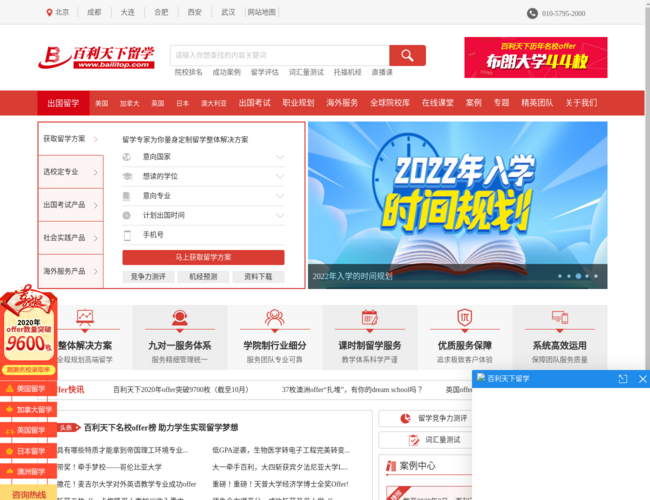Open the 在线课堂 menu item
Screen dimensions: 650x500
438,103
